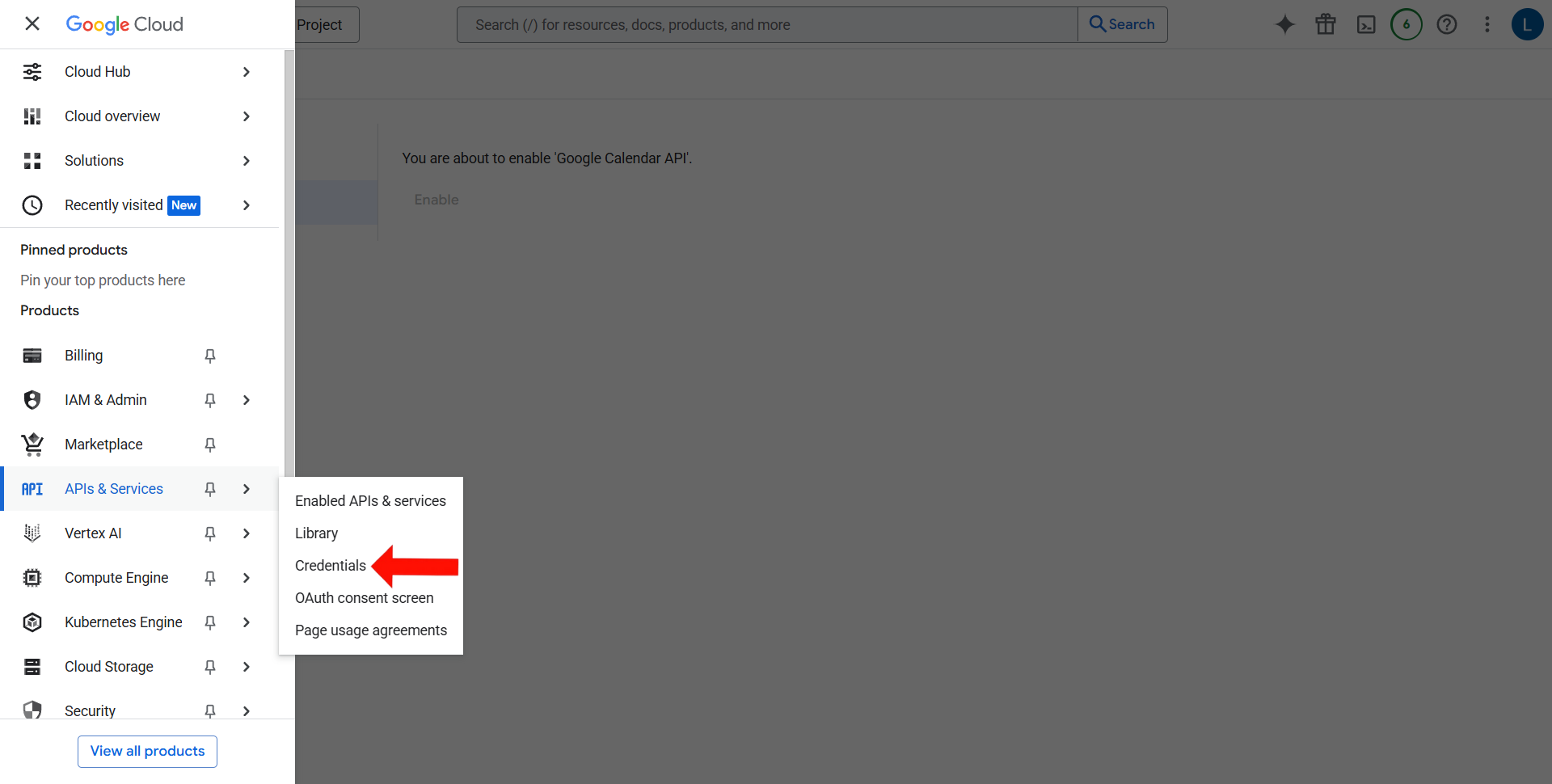The width and height of the screenshot is (1552, 784).
Task: Open the free trial gift icon
Action: [x=1326, y=24]
